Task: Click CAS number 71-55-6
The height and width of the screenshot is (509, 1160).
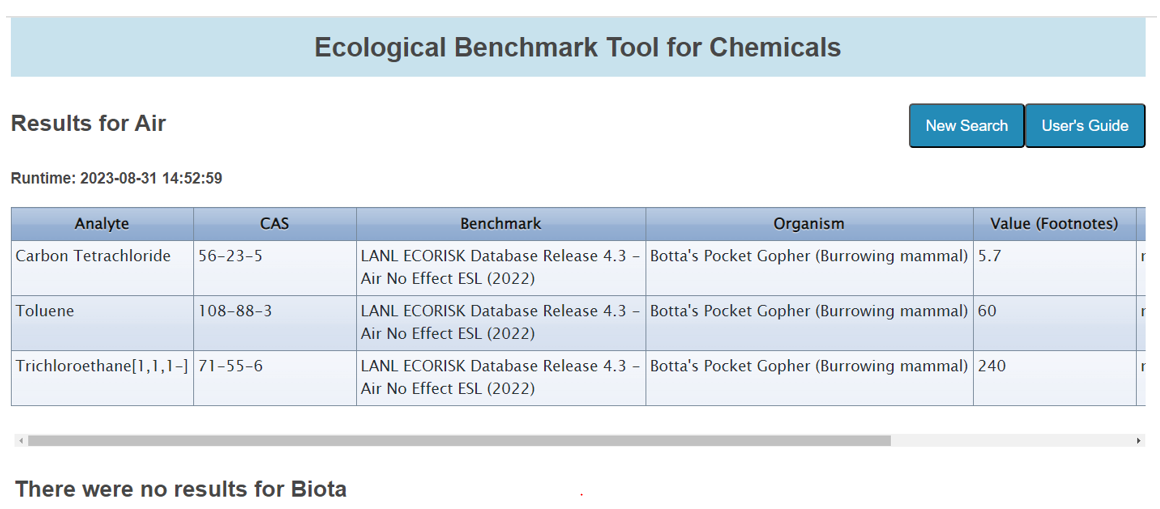Action: 230,366
